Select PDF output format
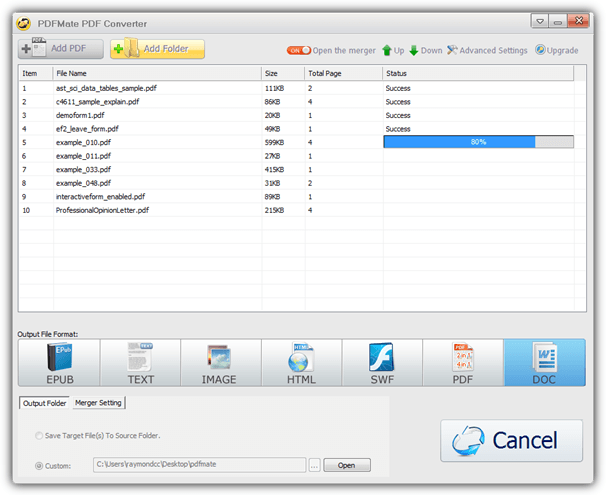Image resolution: width=606 pixels, height=495 pixels. click(463, 362)
